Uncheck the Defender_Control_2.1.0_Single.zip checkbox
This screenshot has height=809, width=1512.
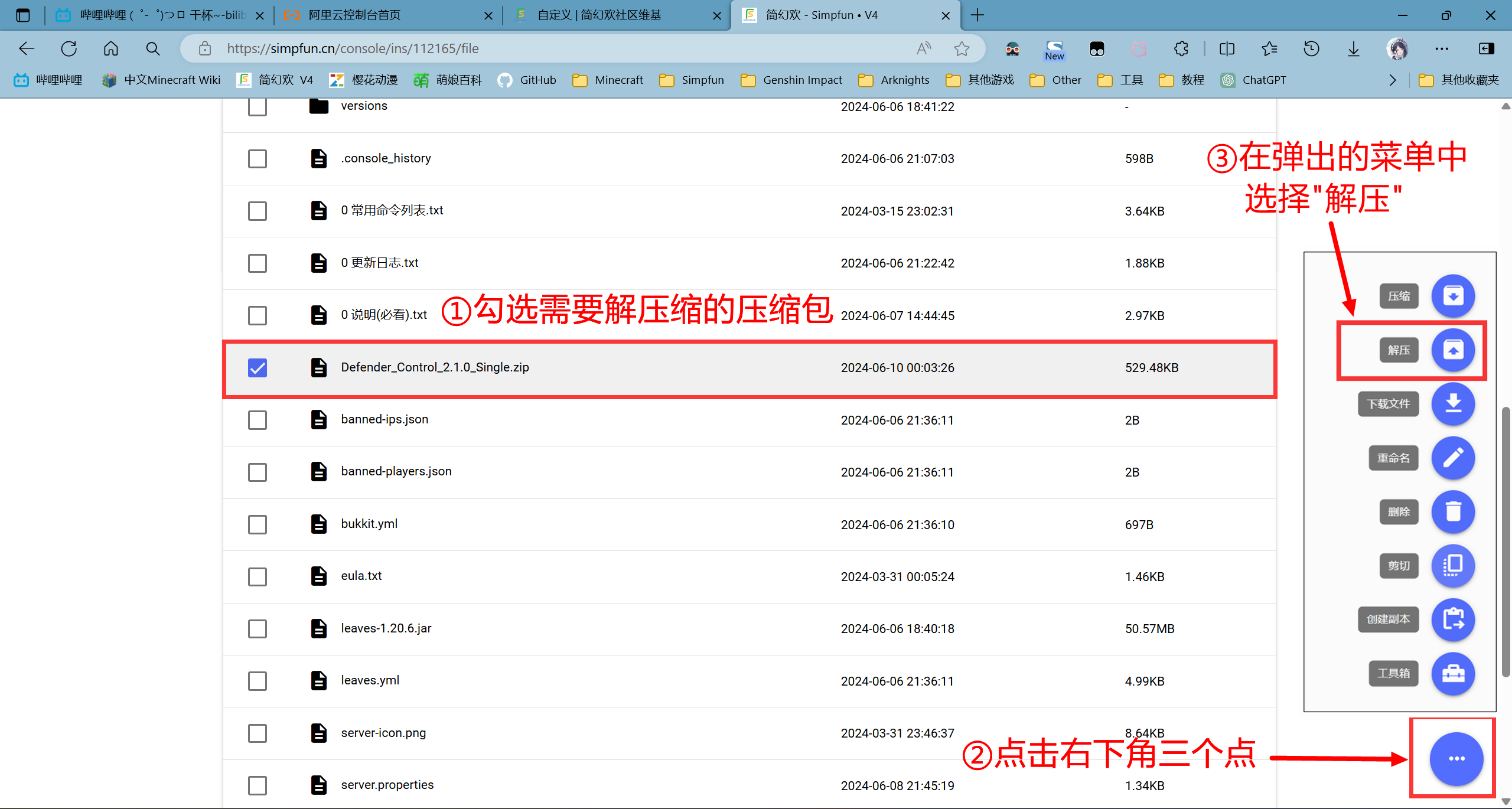(x=258, y=367)
